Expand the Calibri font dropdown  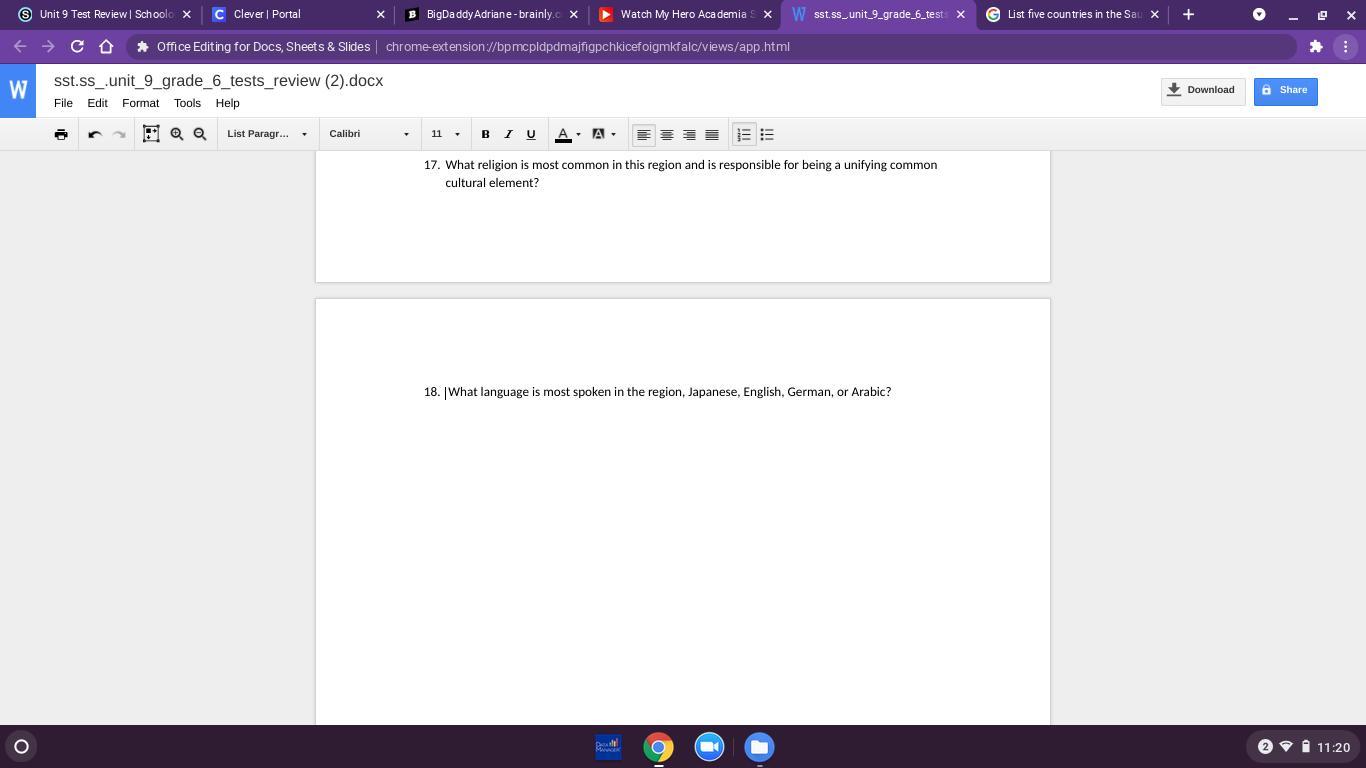[369, 134]
